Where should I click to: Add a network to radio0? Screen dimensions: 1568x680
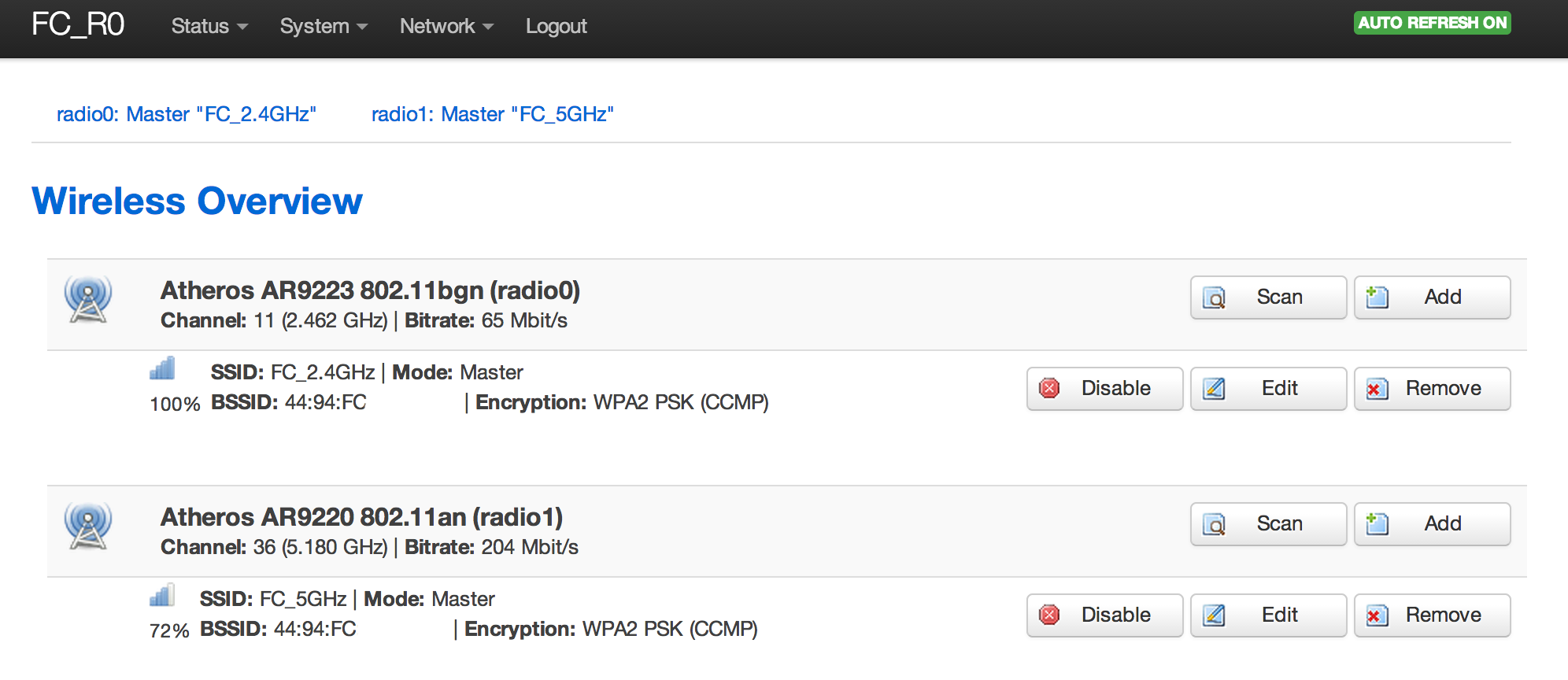coord(1431,297)
